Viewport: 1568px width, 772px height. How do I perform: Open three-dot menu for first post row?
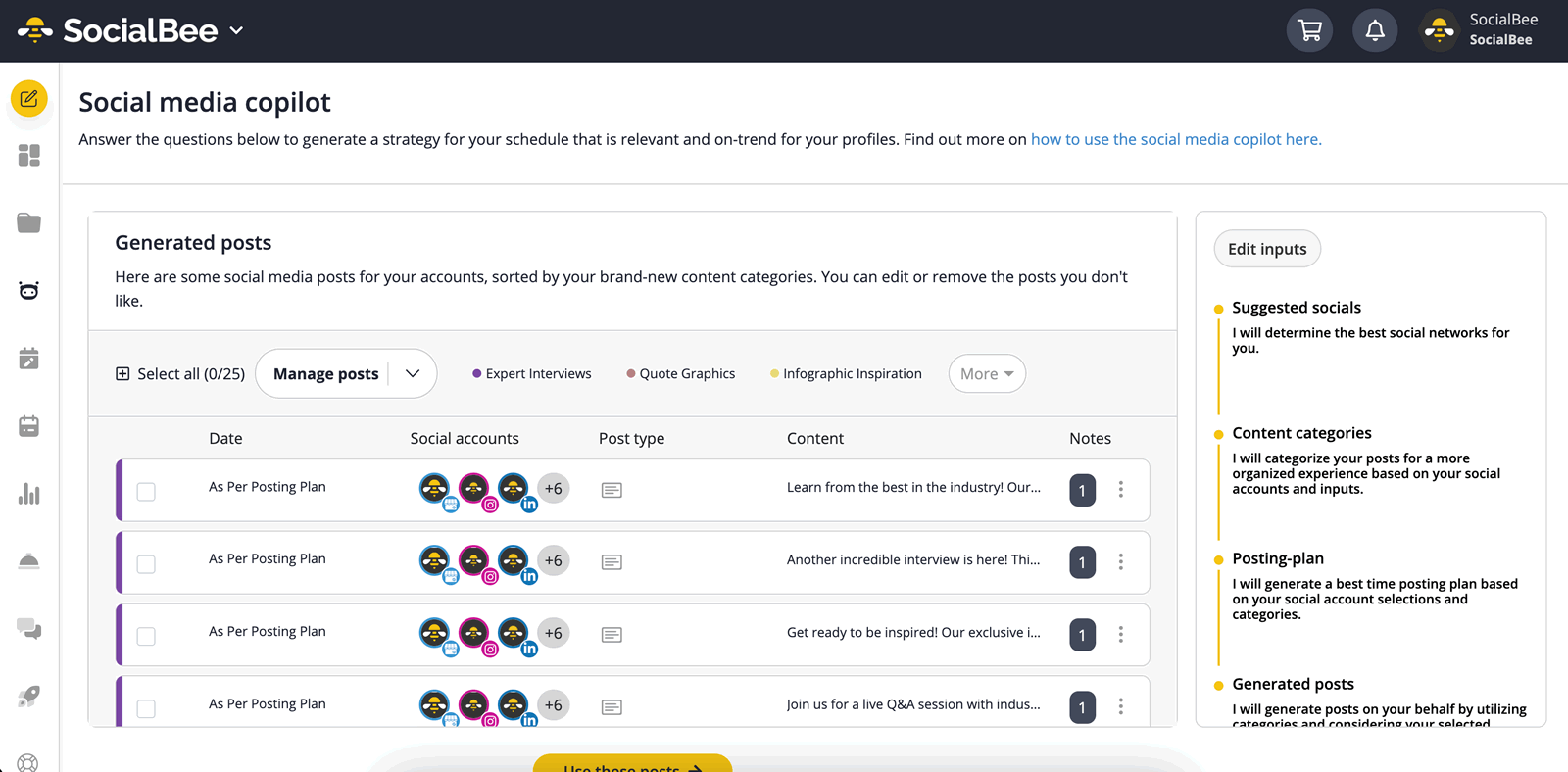[1121, 489]
